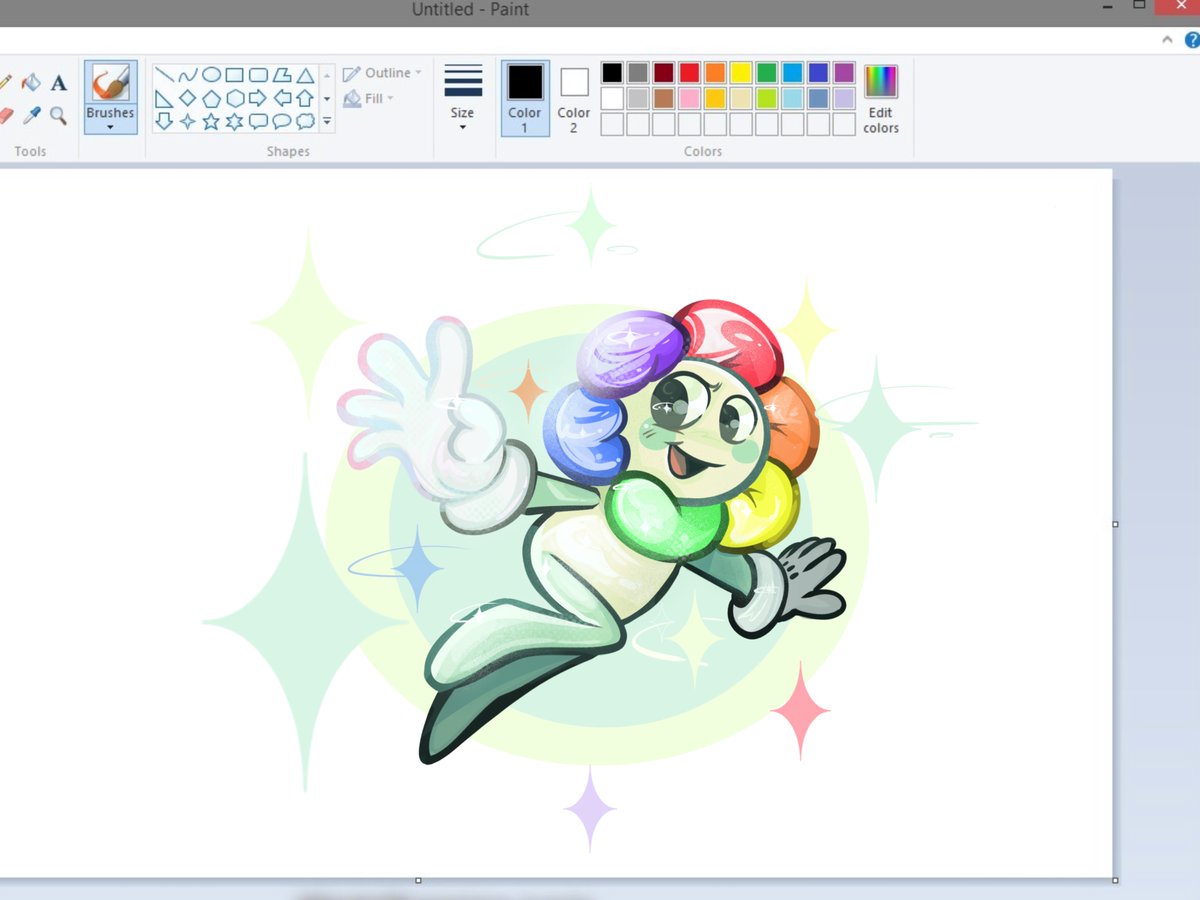The height and width of the screenshot is (900, 1200).
Task: Pick the dark gray color swatch
Action: pyautogui.click(x=638, y=72)
